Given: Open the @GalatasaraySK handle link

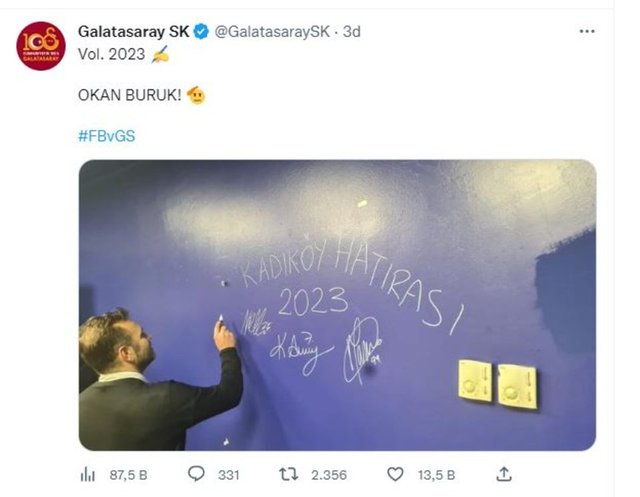Looking at the screenshot, I should click(x=272, y=32).
